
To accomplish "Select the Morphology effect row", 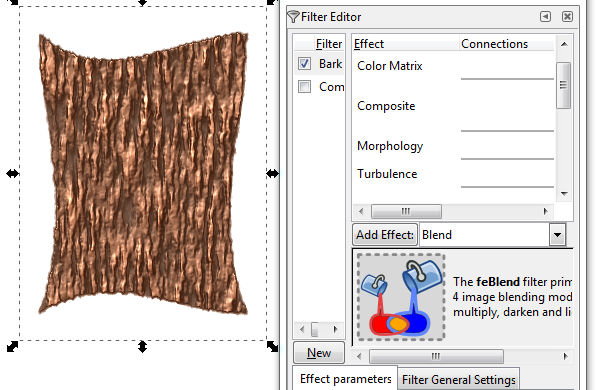I will pos(390,146).
